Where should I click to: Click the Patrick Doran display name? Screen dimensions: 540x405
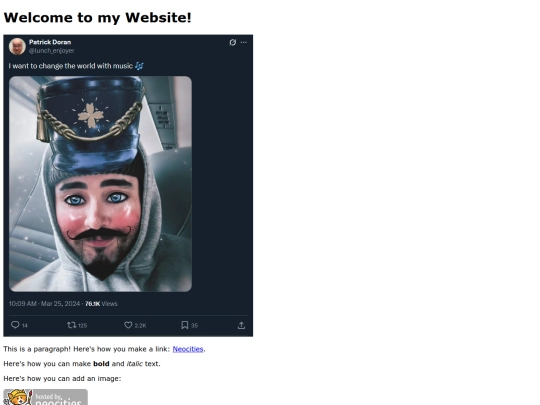50,42
